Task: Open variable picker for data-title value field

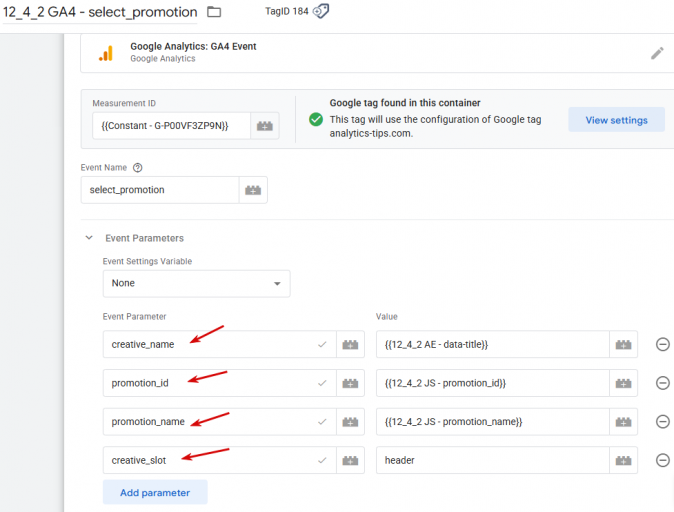Action: point(624,344)
